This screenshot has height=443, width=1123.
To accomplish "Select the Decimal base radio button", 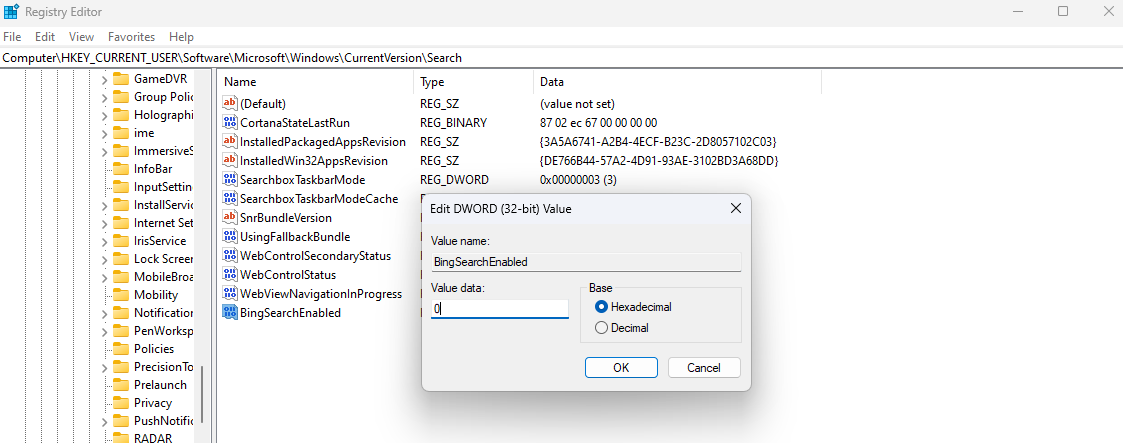I will [x=601, y=328].
